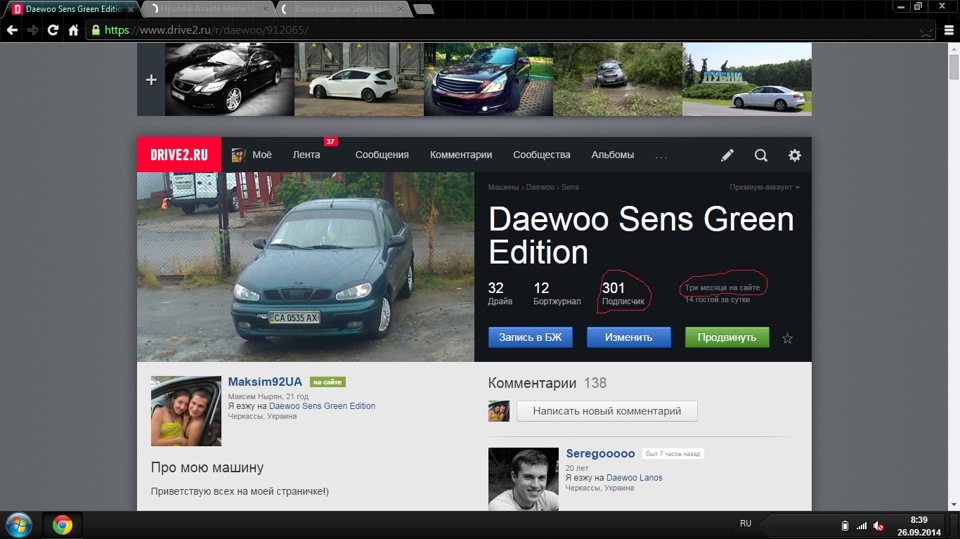Click the plus icon beside car photos
Image resolution: width=960 pixels, height=539 pixels.
[151, 80]
